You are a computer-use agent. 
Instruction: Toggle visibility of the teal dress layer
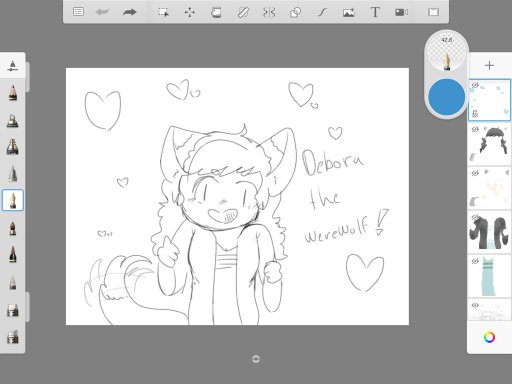point(475,261)
